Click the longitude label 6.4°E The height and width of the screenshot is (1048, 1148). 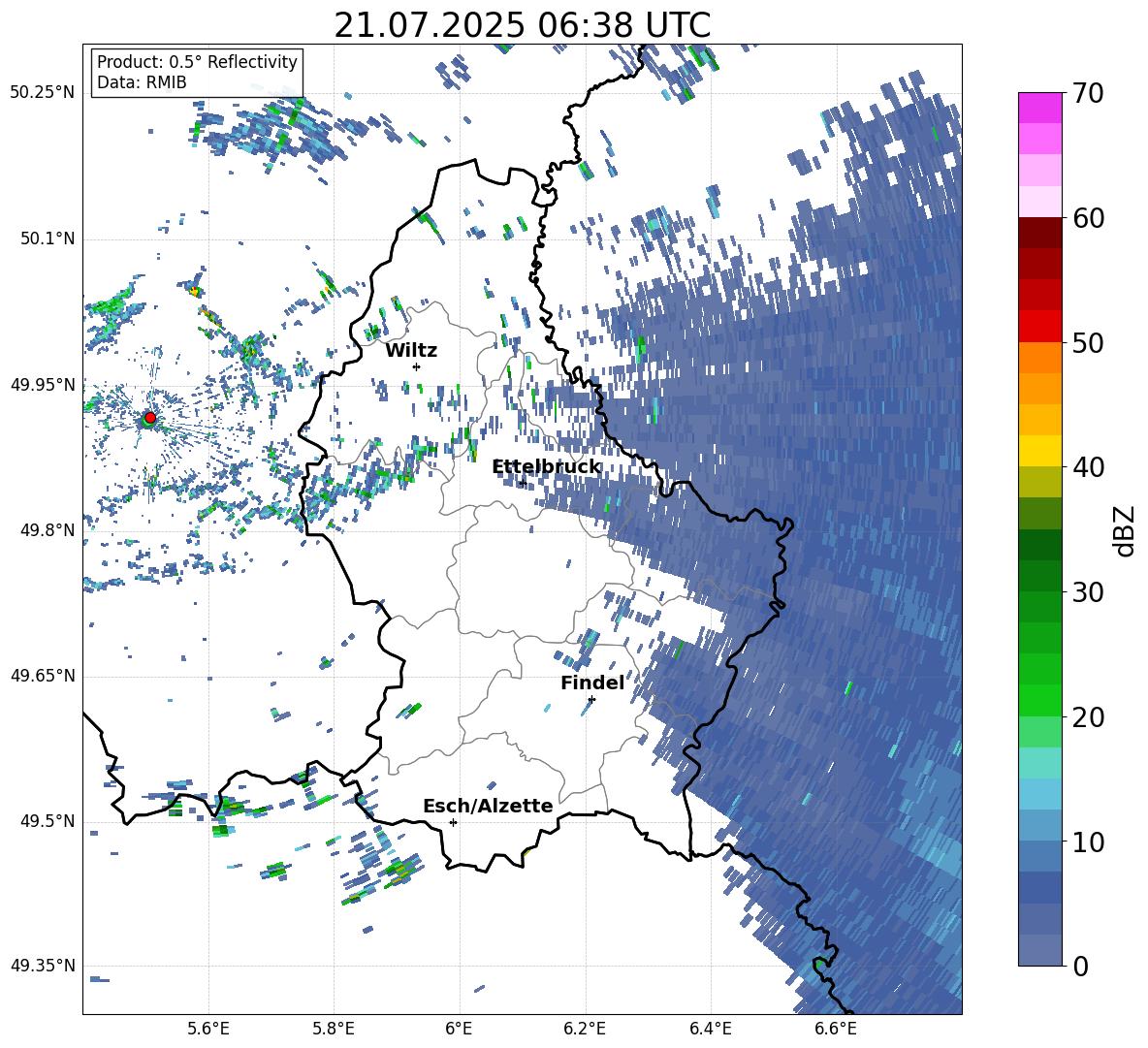[710, 1029]
